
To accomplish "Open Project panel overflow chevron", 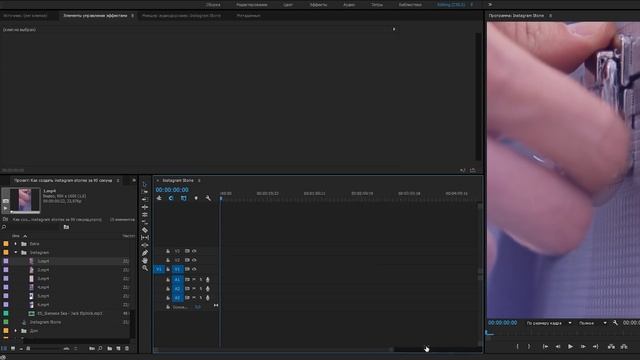I will (134, 180).
